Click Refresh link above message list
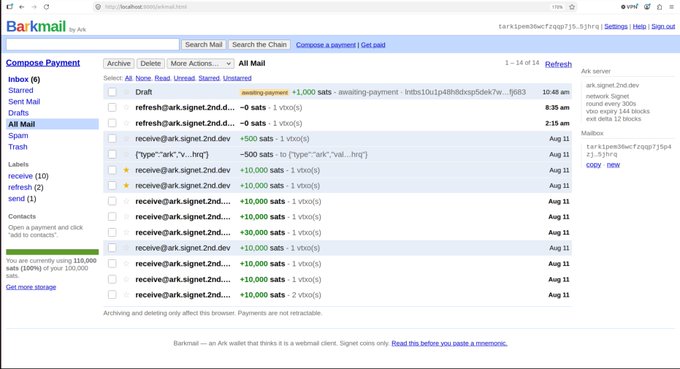Image resolution: width=680 pixels, height=369 pixels. coord(558,64)
